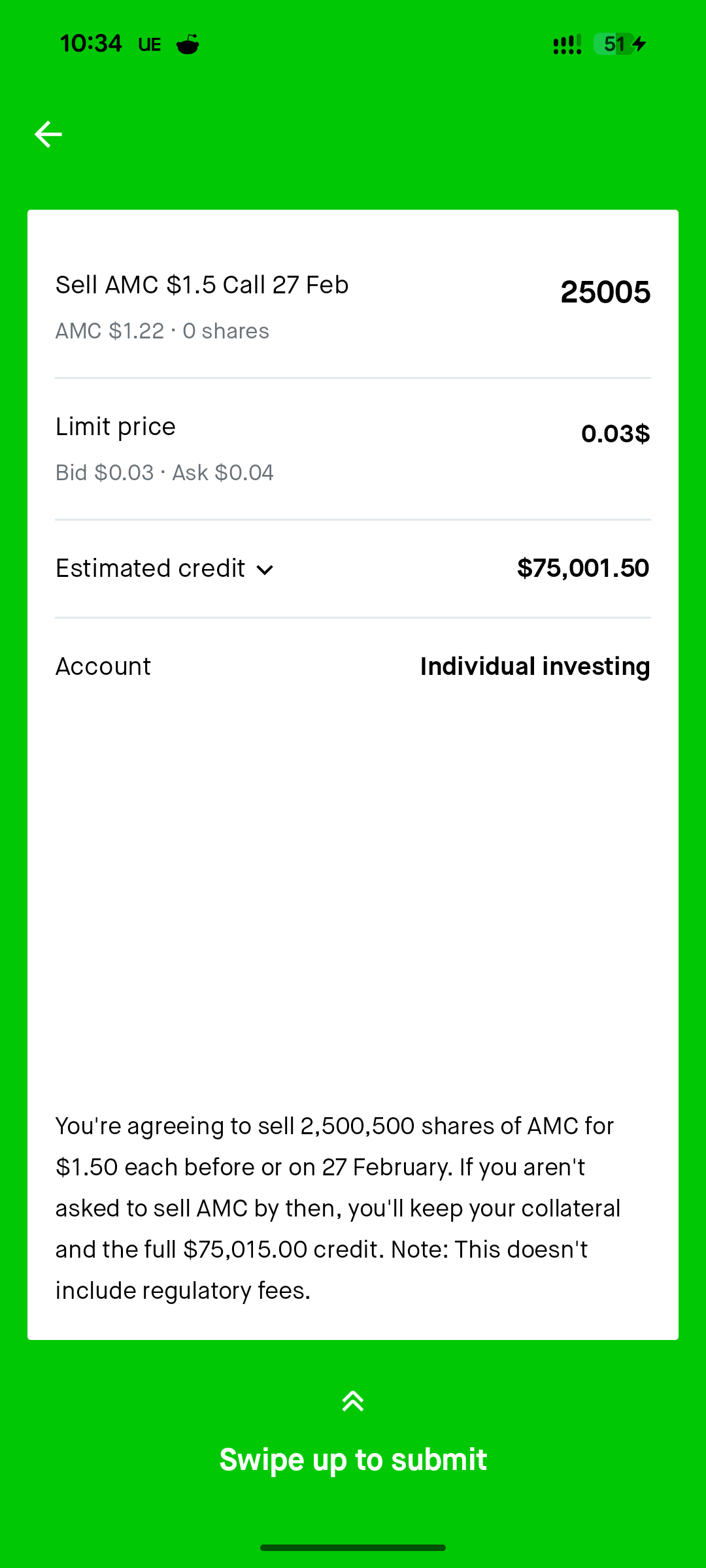This screenshot has height=1568, width=706.
Task: Edit the 0.03$ limit price value
Action: [x=615, y=433]
